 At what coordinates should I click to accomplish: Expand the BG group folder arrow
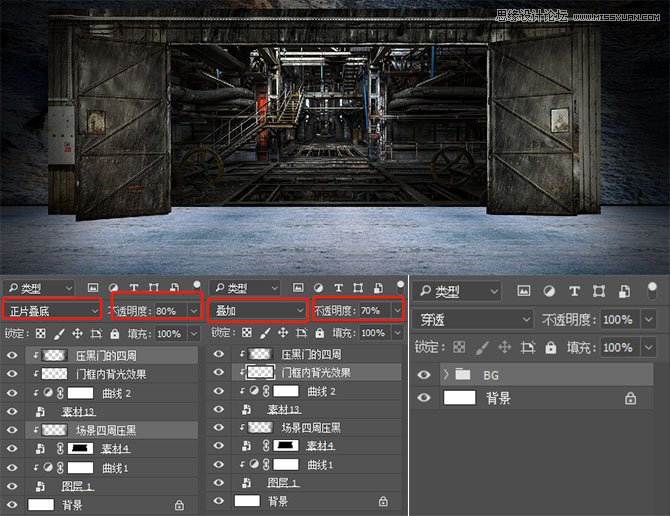pyautogui.click(x=444, y=374)
